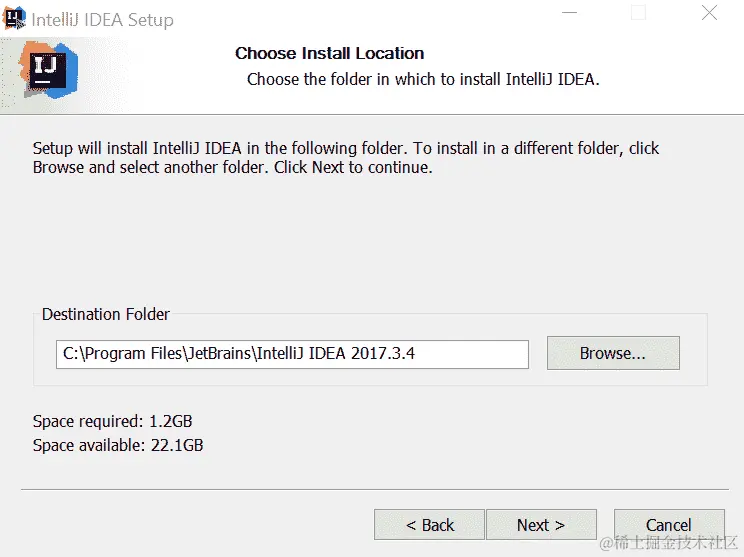Viewport: 744px width, 557px height.
Task: Click the 'Space available: 22.1GB' text
Action: click(118, 446)
